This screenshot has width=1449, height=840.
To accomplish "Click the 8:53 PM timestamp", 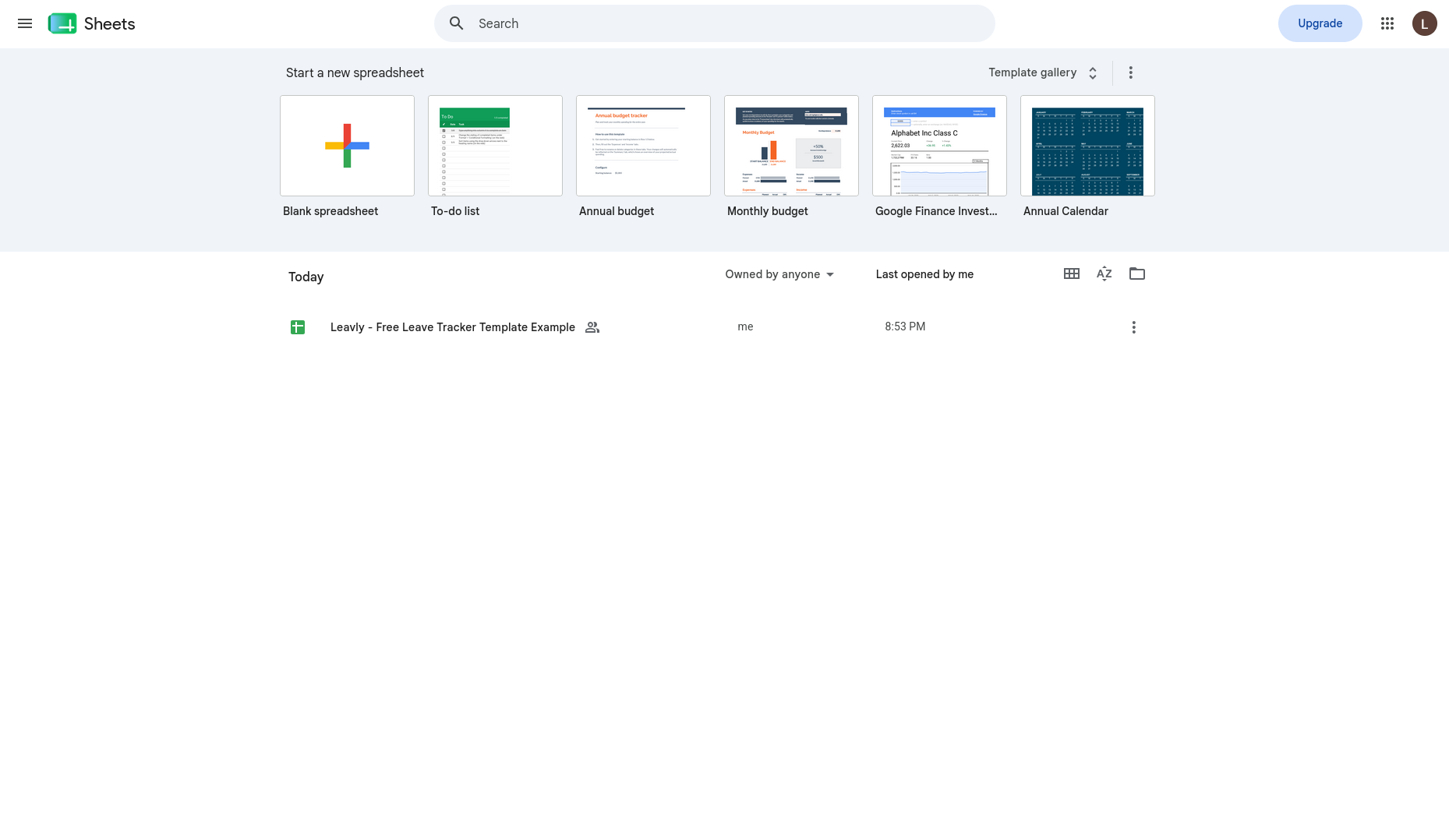I will pos(905,326).
